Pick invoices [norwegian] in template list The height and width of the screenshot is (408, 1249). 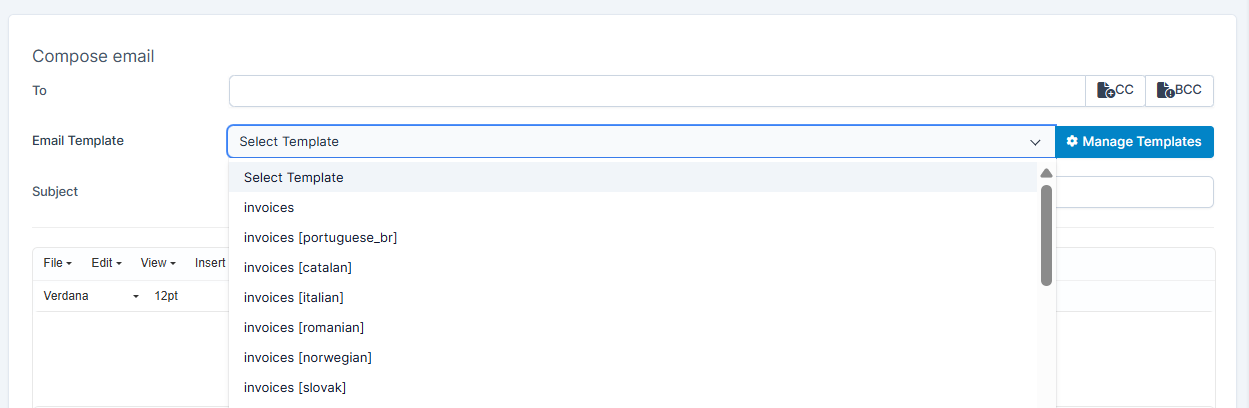click(307, 357)
